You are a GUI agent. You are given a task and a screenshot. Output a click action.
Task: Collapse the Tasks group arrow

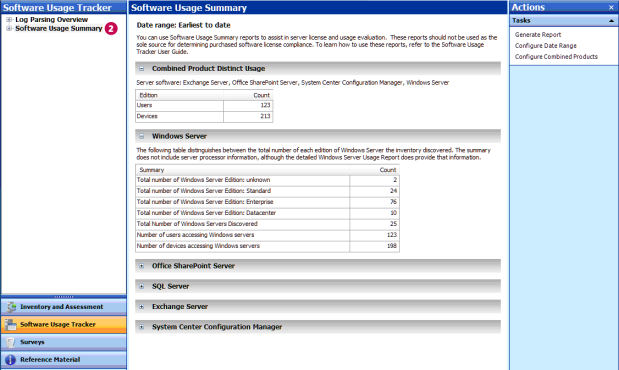coord(611,21)
